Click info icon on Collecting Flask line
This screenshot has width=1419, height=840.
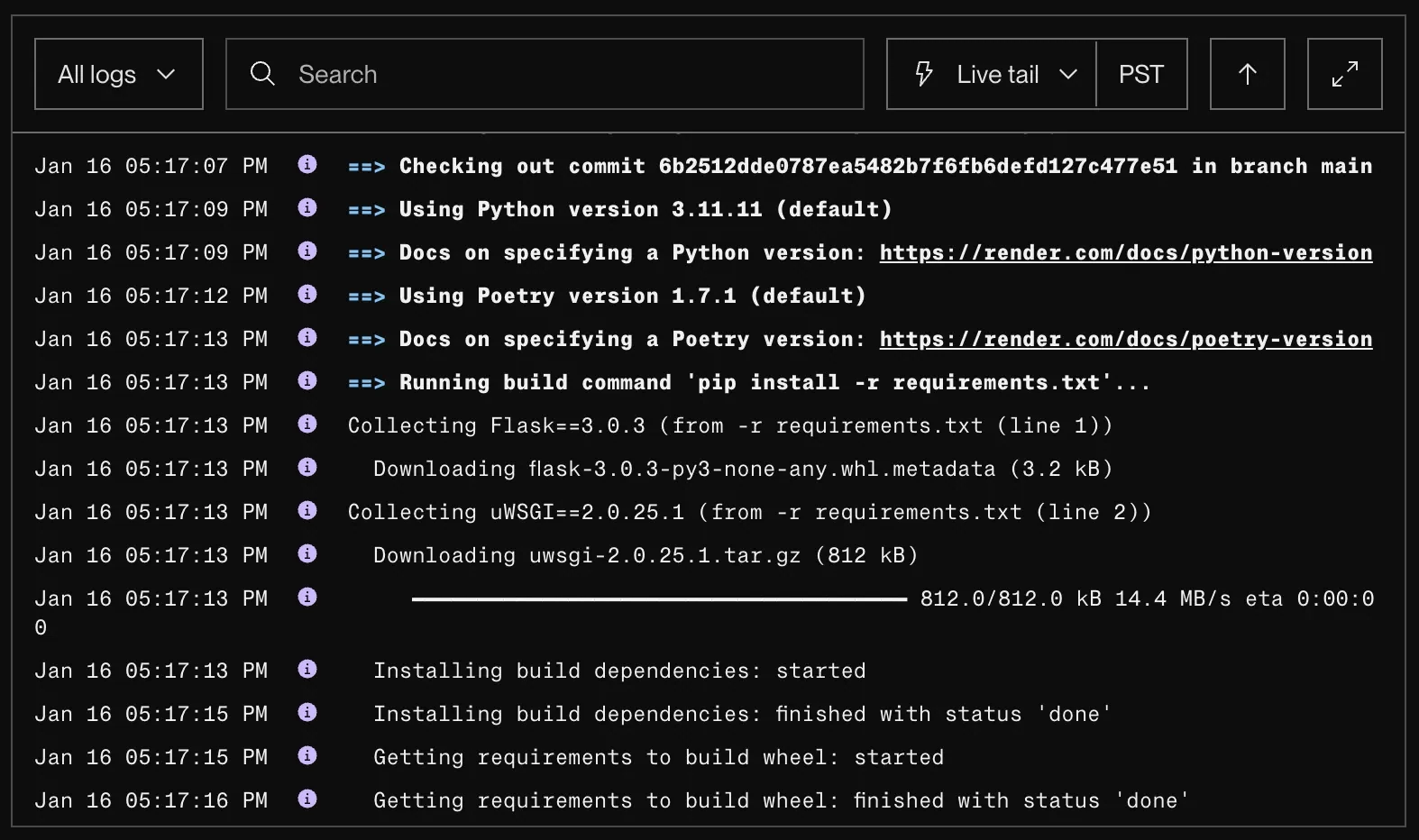[x=307, y=424]
